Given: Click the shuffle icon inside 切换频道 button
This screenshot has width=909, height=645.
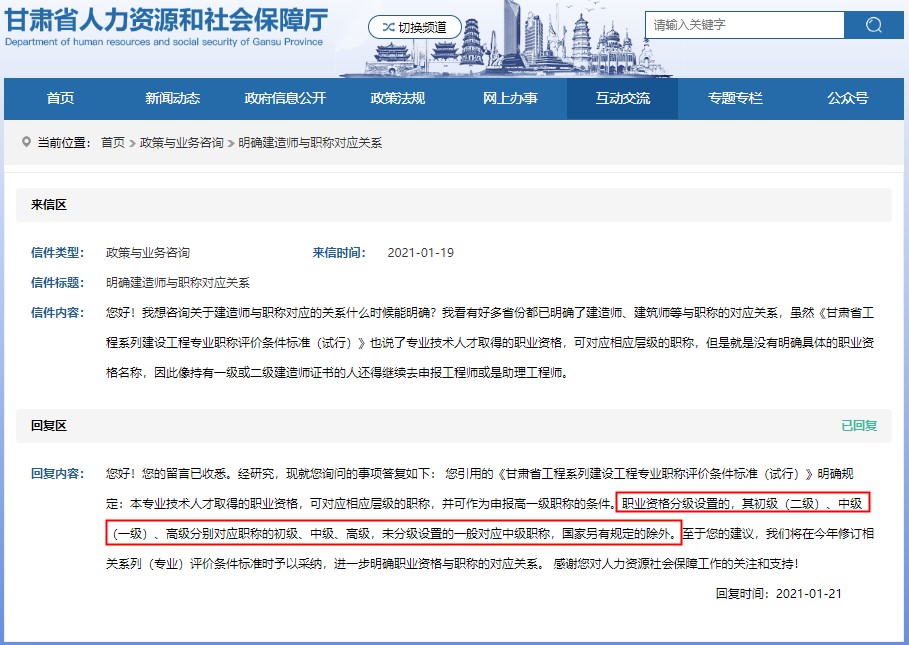Looking at the screenshot, I should coord(389,26).
